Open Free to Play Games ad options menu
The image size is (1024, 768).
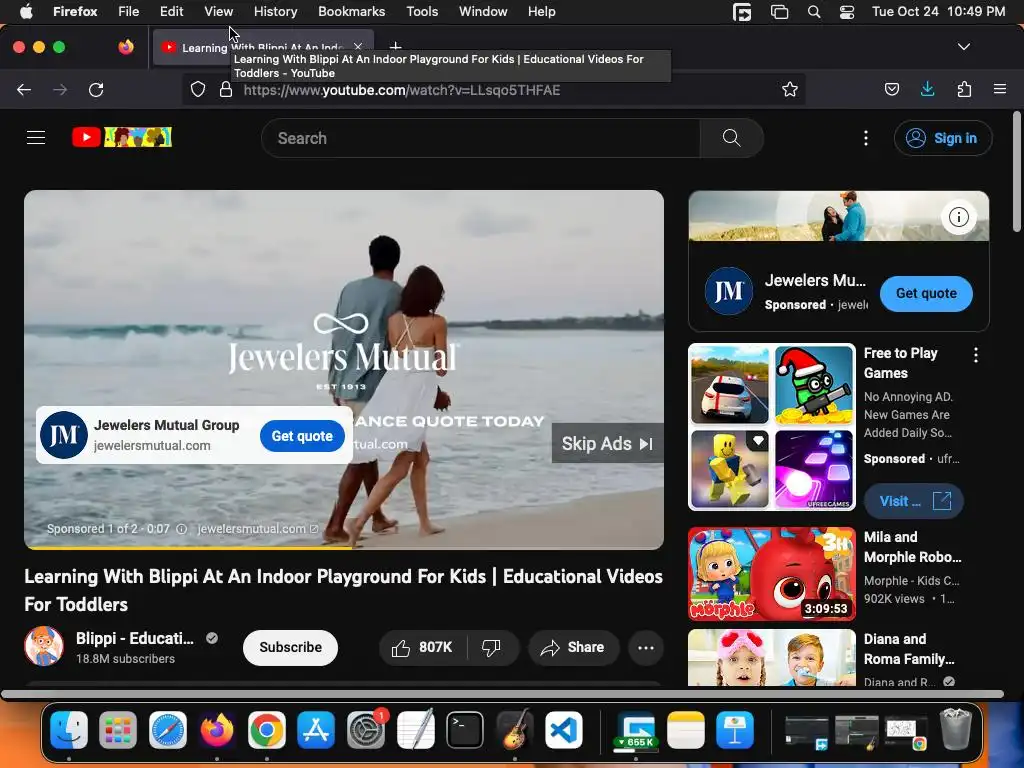[976, 355]
